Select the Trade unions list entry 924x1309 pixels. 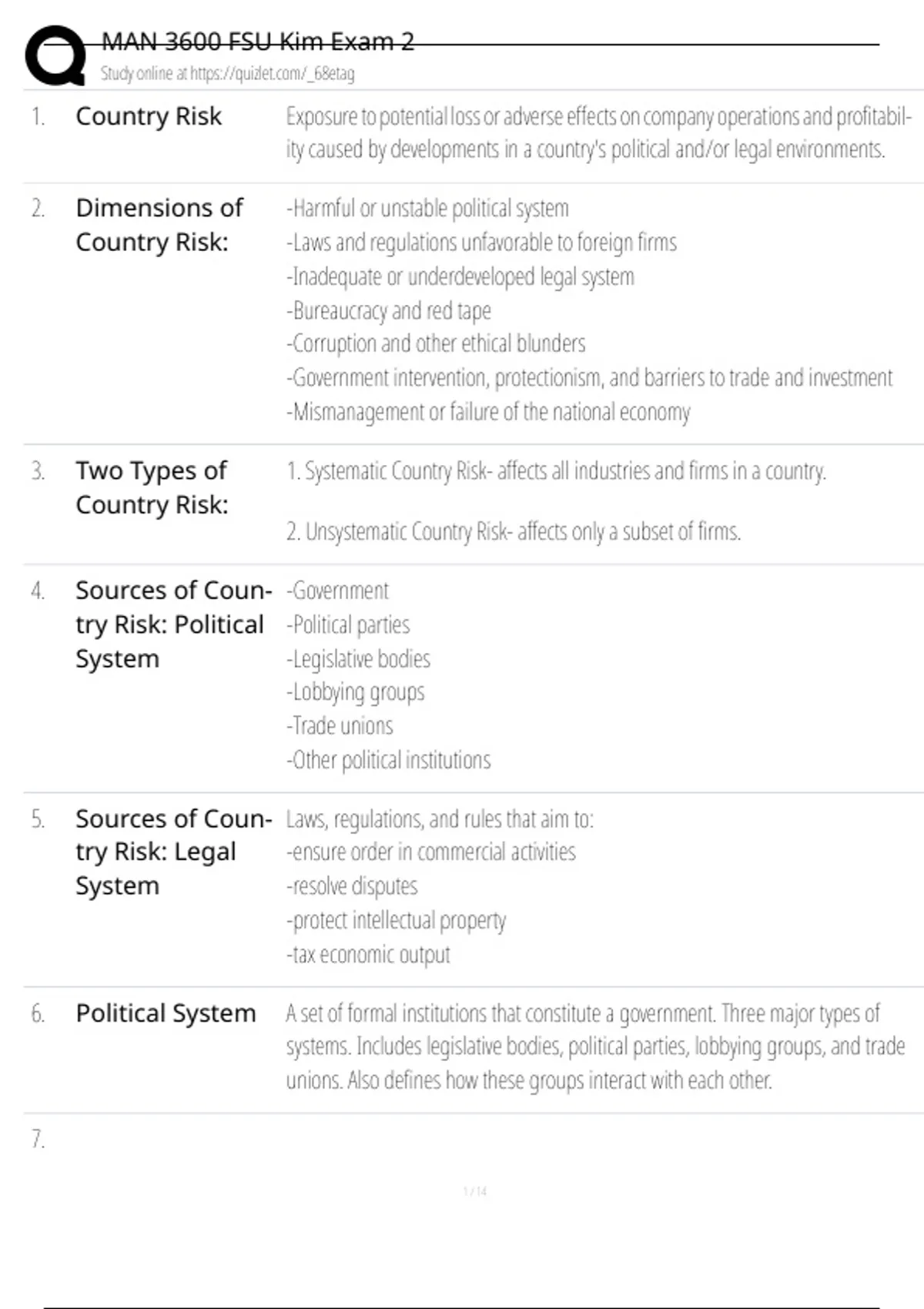(340, 726)
